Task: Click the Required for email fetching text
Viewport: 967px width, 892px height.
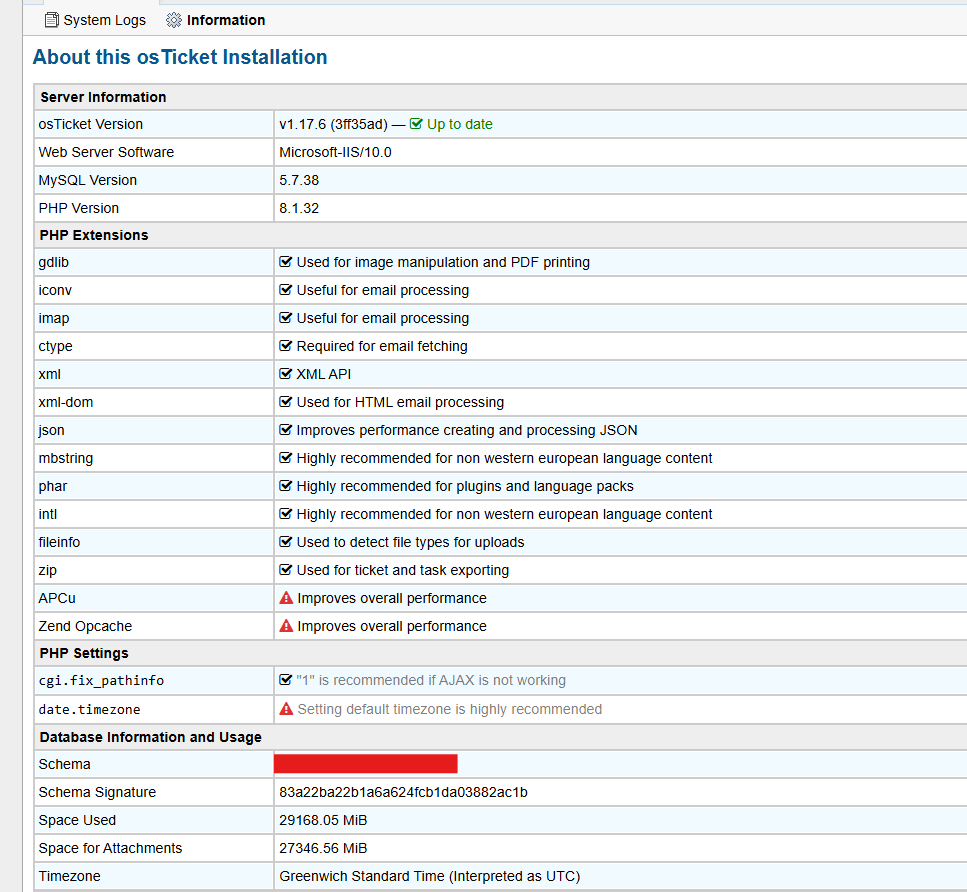Action: 382,346
